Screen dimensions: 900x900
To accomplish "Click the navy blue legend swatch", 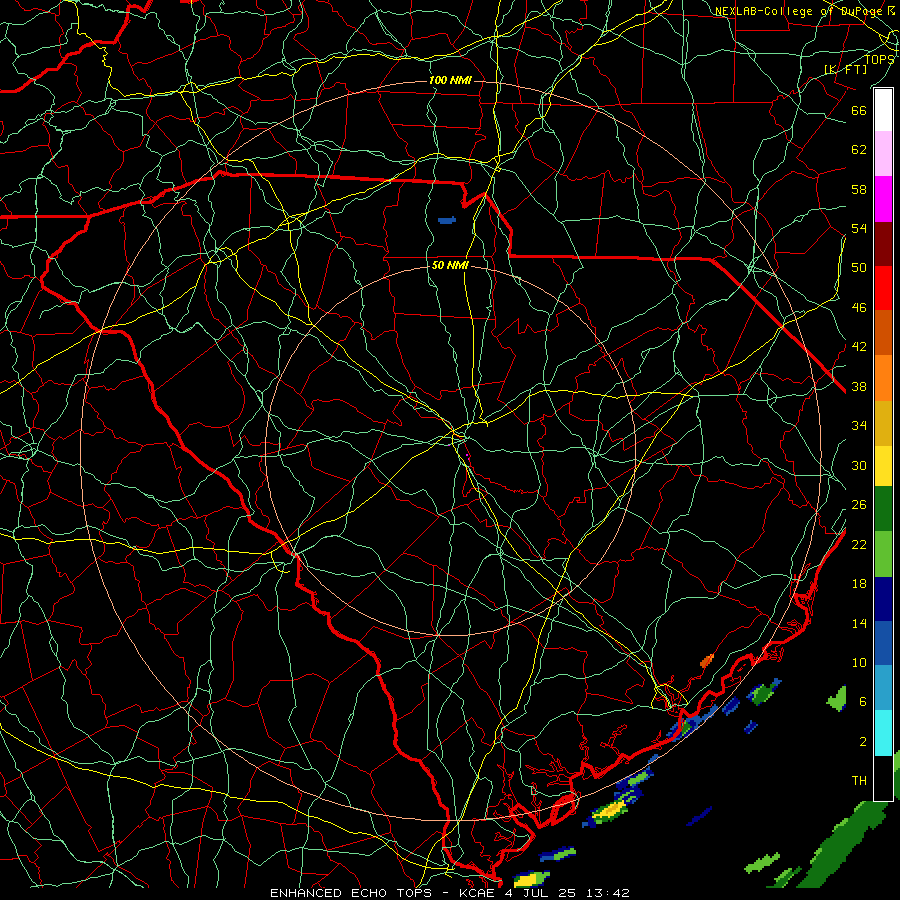I will [883, 599].
